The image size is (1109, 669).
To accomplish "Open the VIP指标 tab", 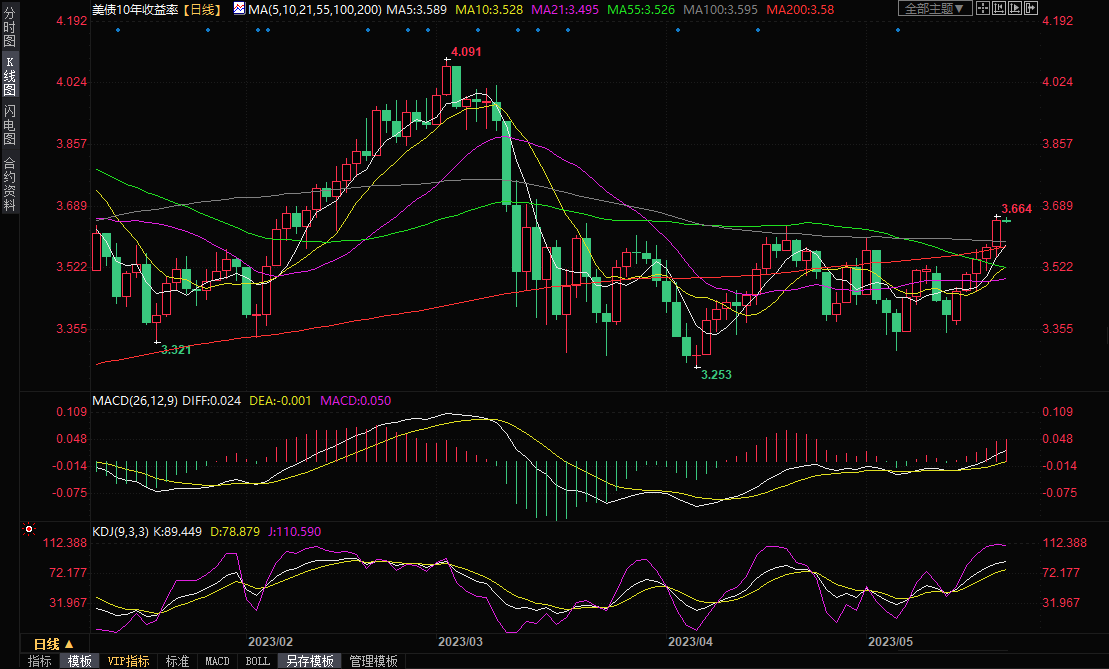I will [x=128, y=661].
